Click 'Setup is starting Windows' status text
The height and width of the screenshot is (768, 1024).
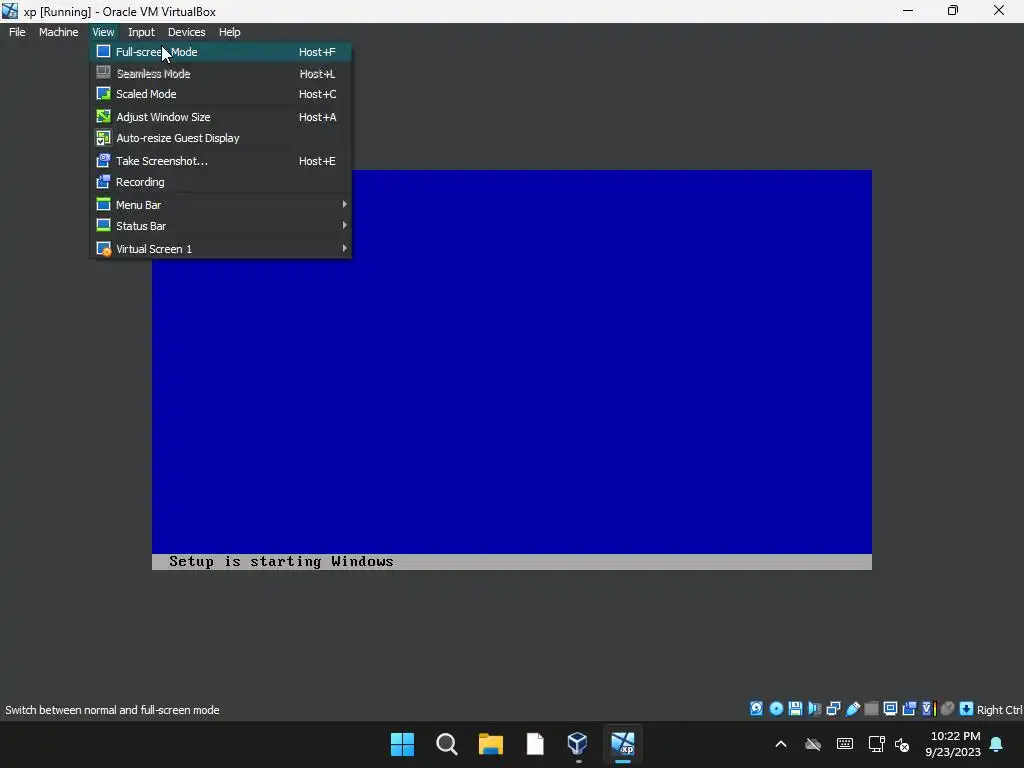click(x=281, y=562)
